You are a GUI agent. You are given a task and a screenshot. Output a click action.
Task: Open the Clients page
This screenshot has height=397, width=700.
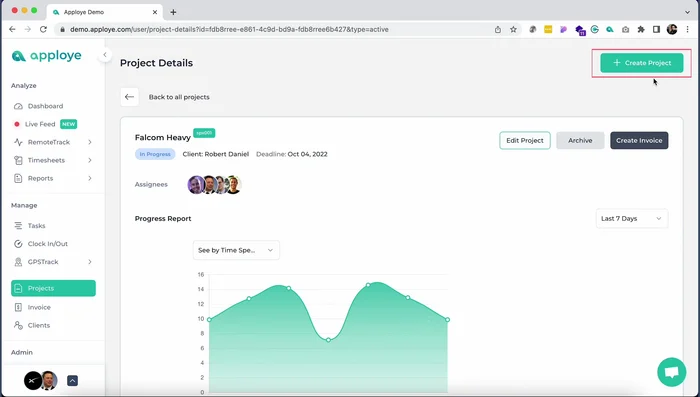38,325
